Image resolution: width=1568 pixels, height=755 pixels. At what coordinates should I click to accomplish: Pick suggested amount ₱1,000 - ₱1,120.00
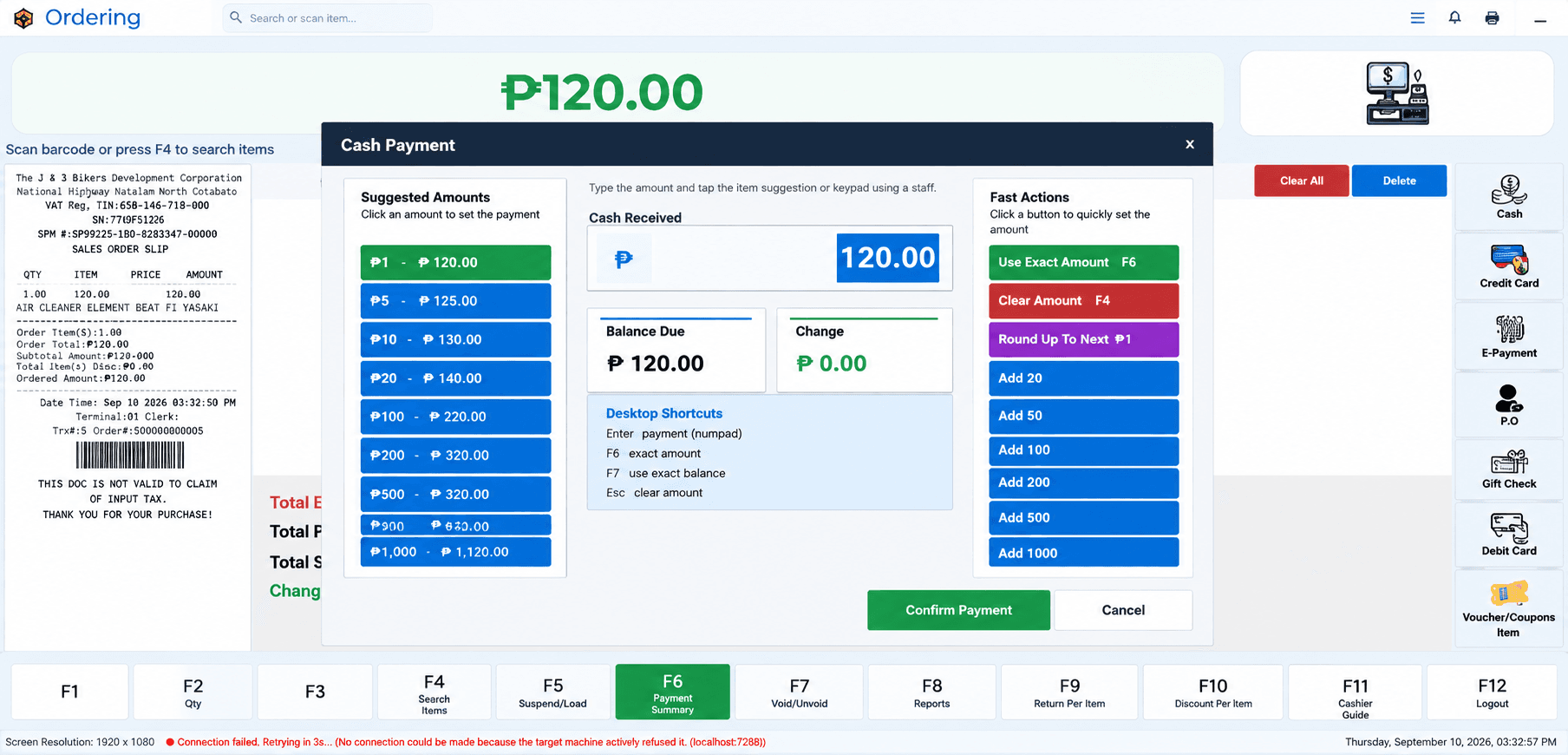455,552
